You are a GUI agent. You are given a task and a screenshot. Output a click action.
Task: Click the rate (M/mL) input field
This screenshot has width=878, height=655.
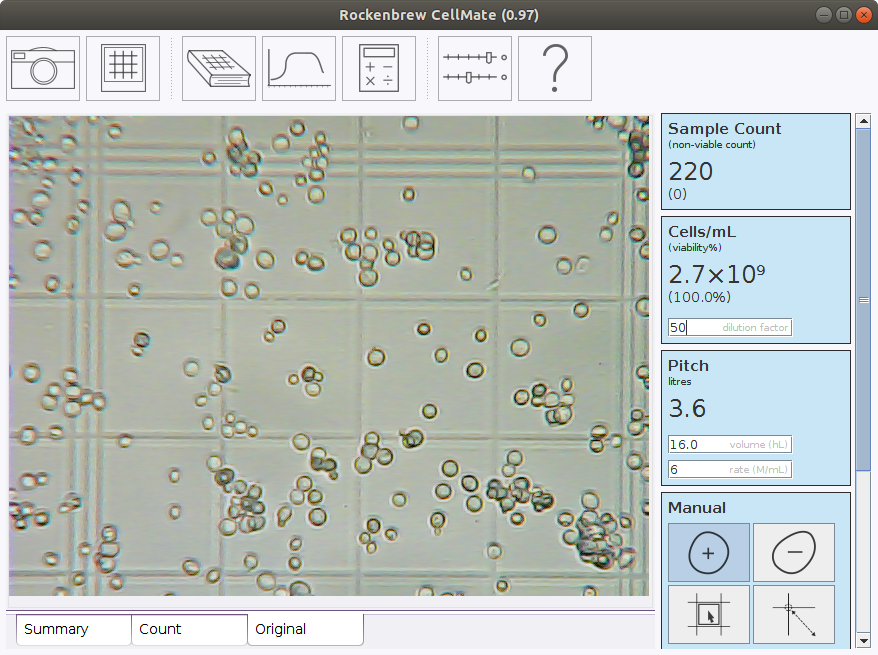point(730,469)
